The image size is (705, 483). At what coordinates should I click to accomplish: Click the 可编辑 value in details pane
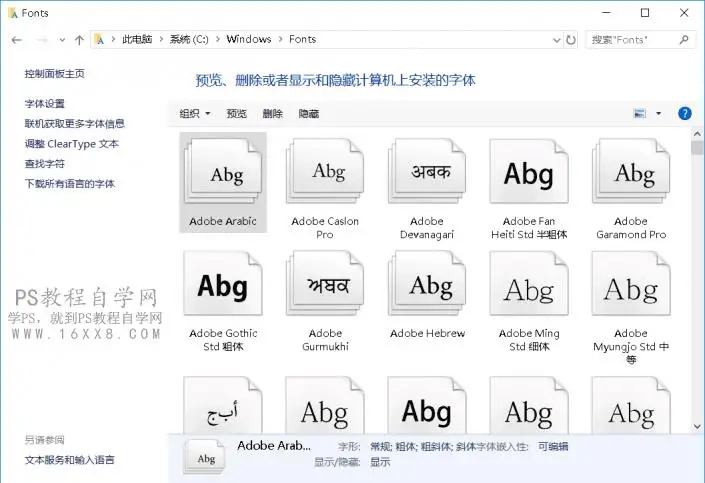[x=553, y=447]
